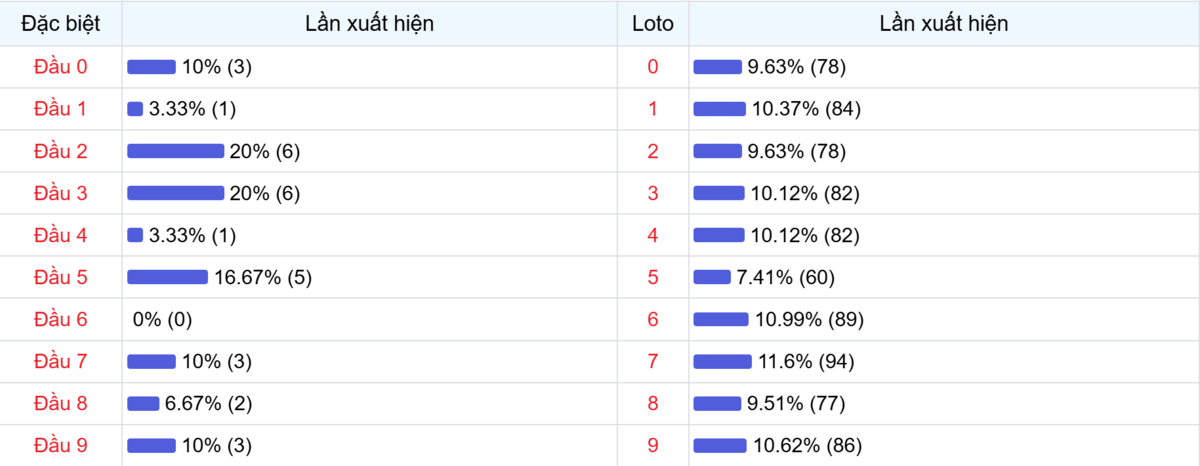Select the '10.99% (89)' value text

click(809, 319)
